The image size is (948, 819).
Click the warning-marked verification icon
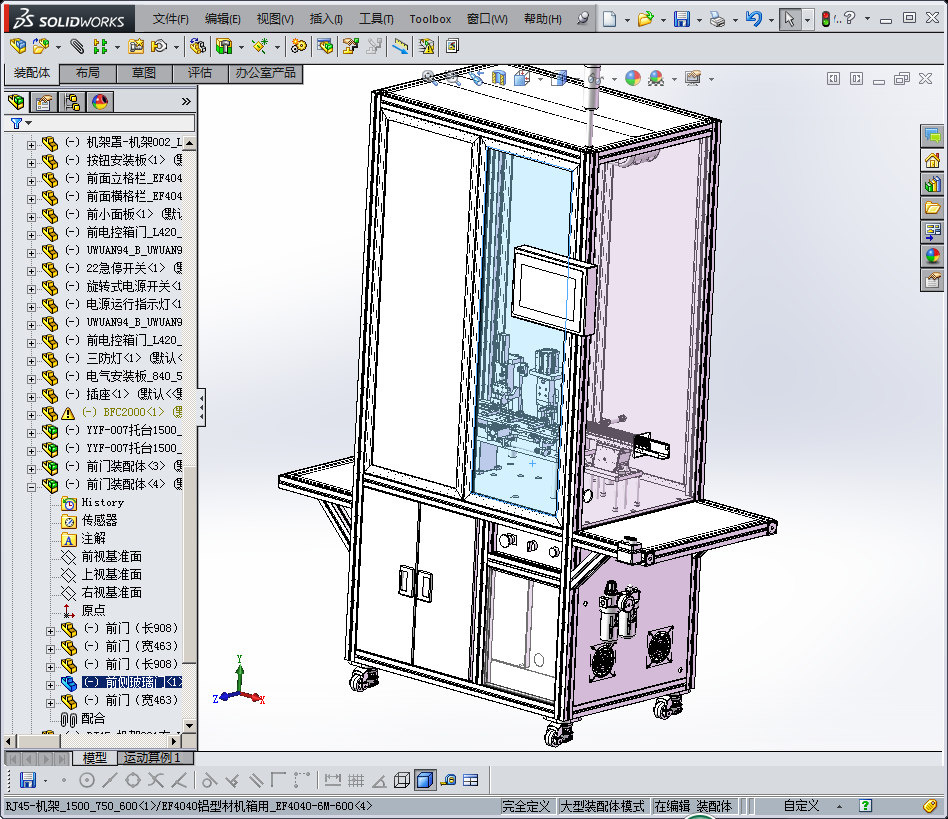pos(426,46)
